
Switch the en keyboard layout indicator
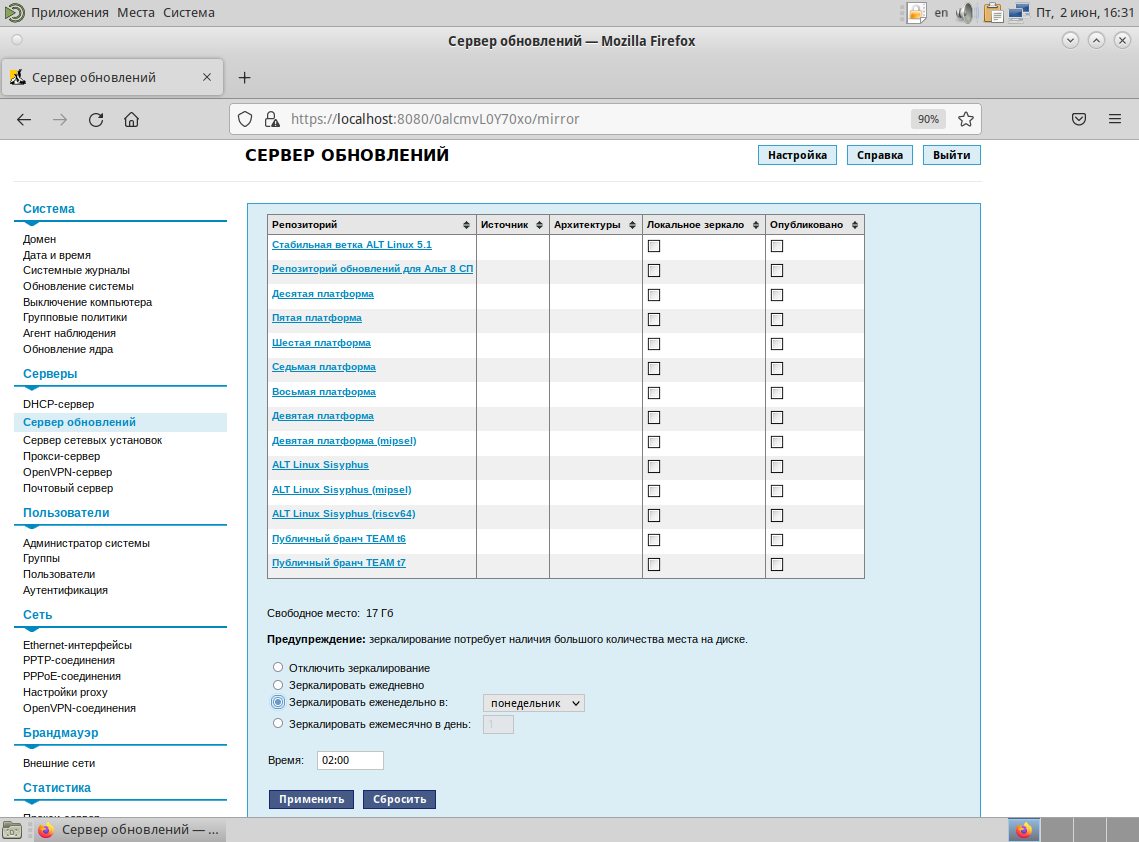click(x=941, y=12)
